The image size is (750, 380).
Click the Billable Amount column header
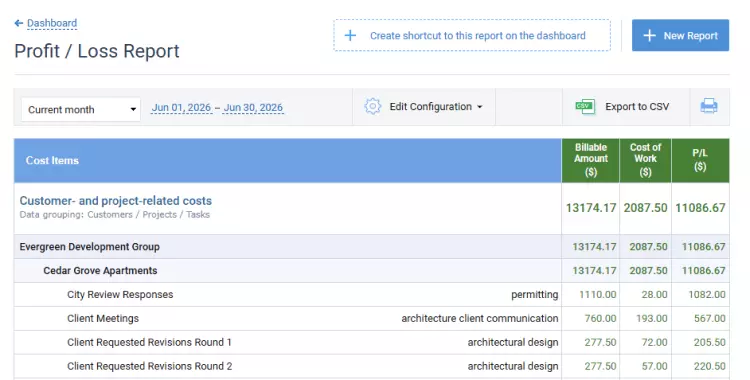tap(590, 160)
